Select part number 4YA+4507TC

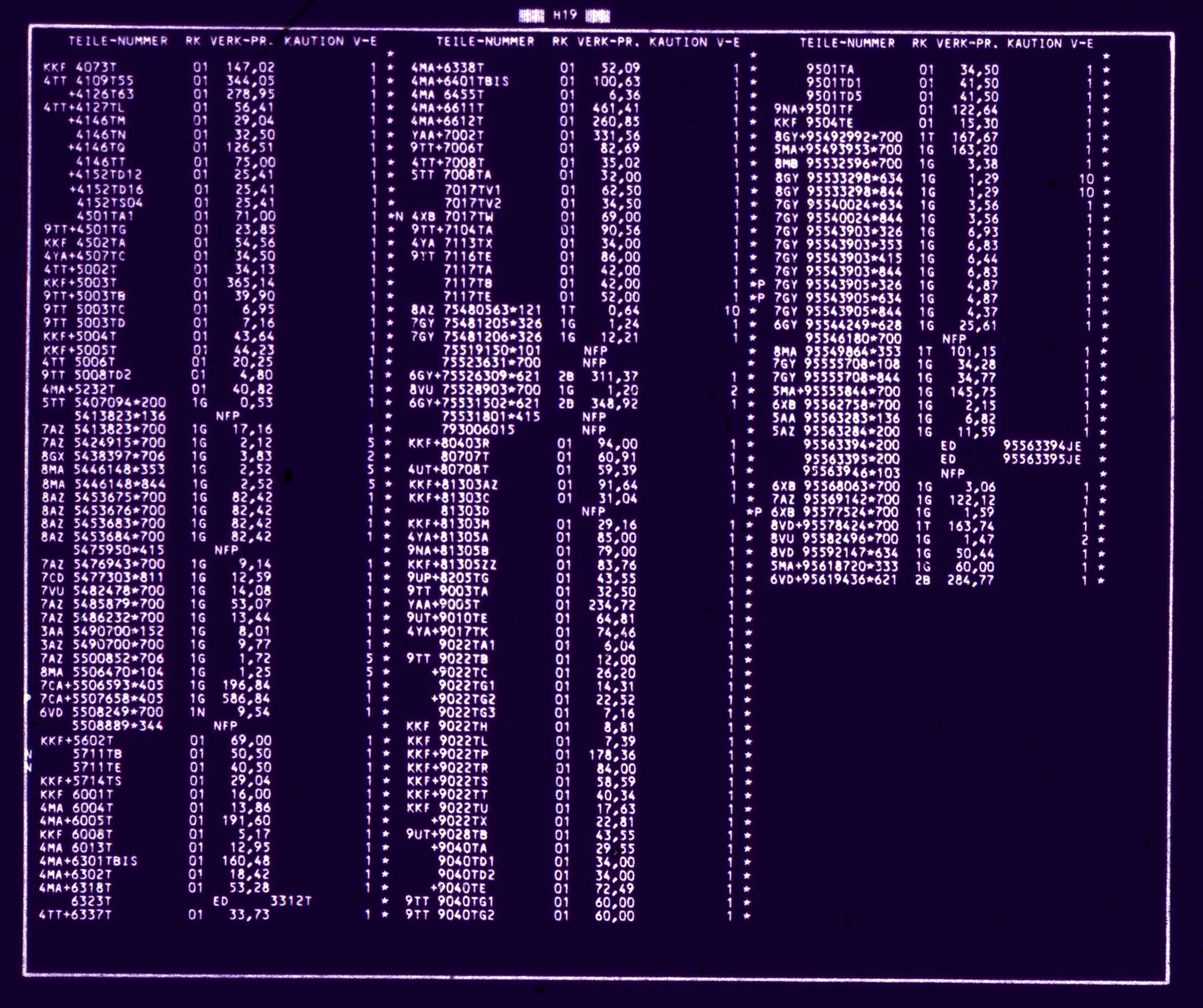click(85, 256)
